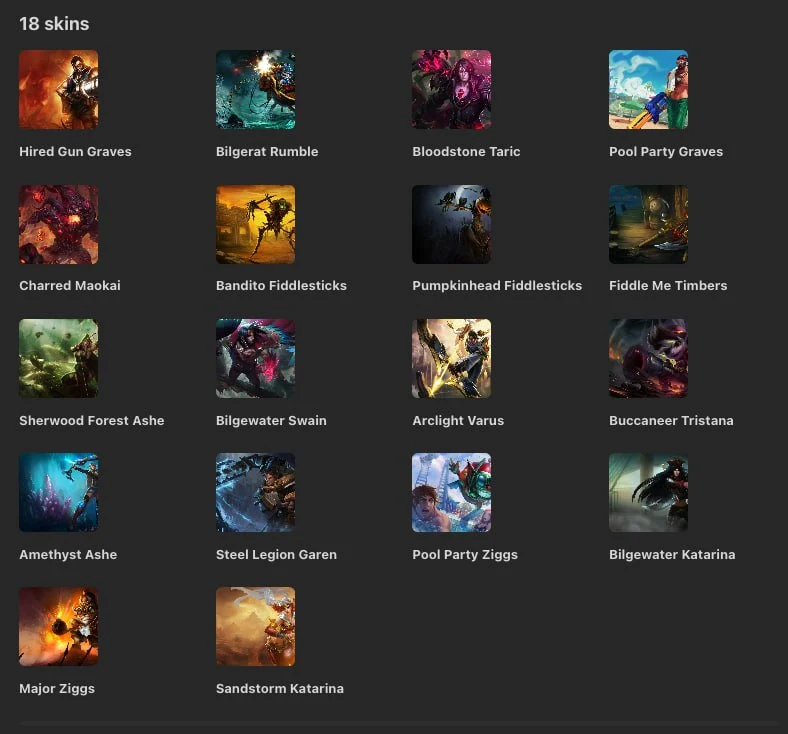Viewport: 788px width, 734px height.
Task: Select the Steel Legion Garen skin image
Action: [256, 492]
